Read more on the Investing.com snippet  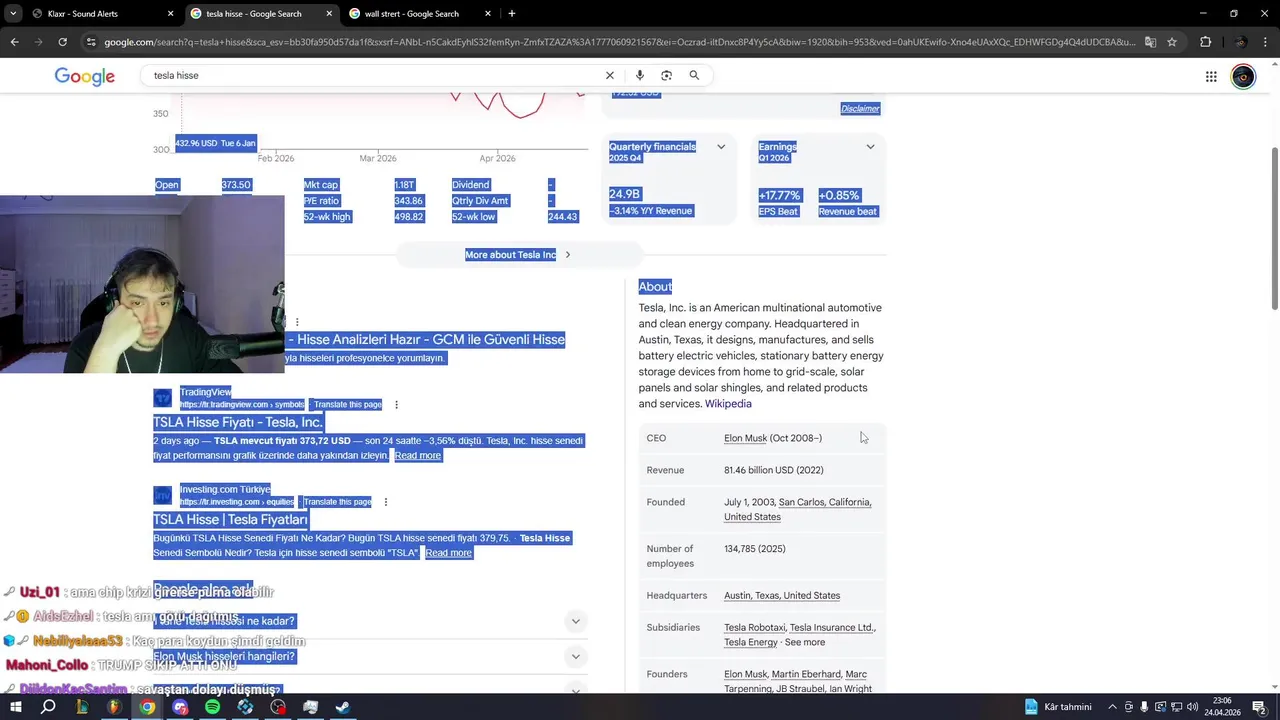pos(448,553)
